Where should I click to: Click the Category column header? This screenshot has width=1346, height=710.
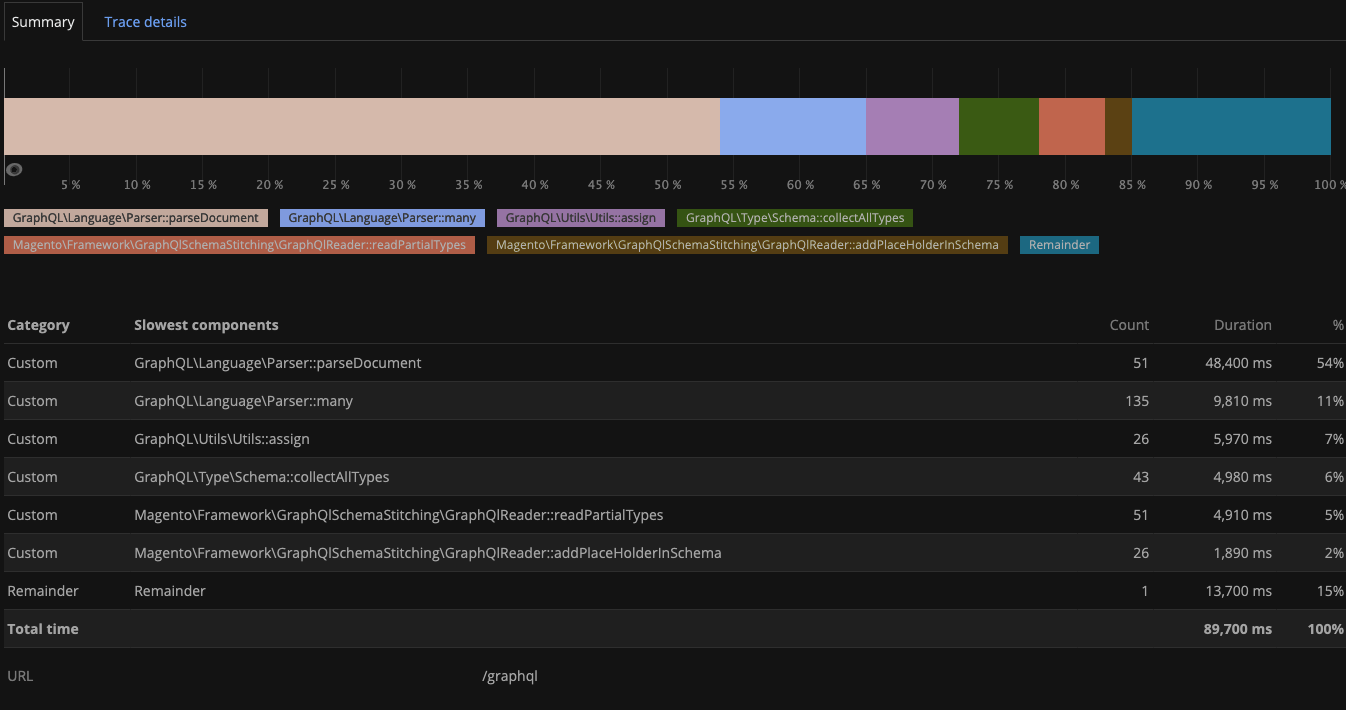click(x=38, y=325)
